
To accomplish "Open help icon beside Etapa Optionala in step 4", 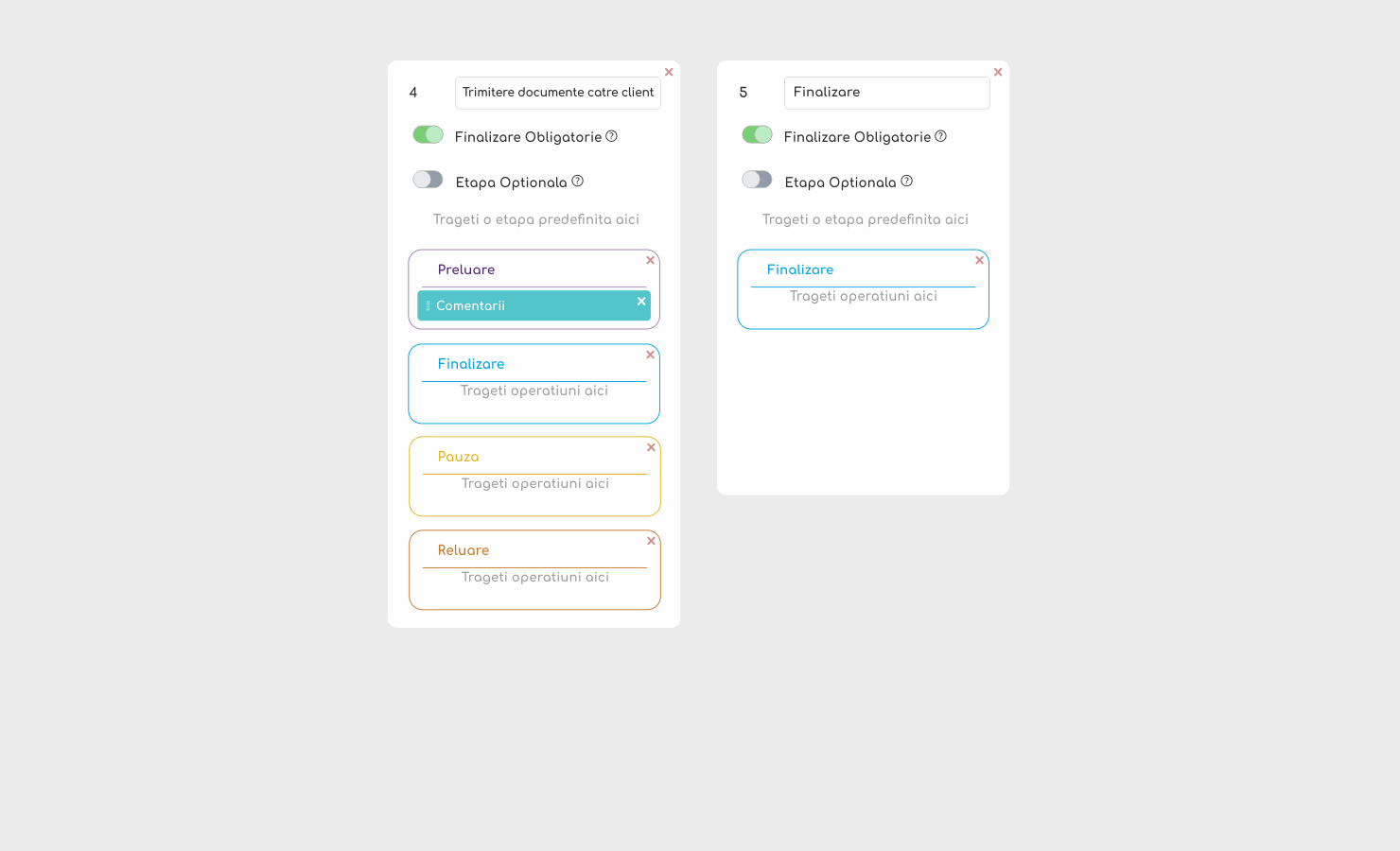I will click(577, 181).
